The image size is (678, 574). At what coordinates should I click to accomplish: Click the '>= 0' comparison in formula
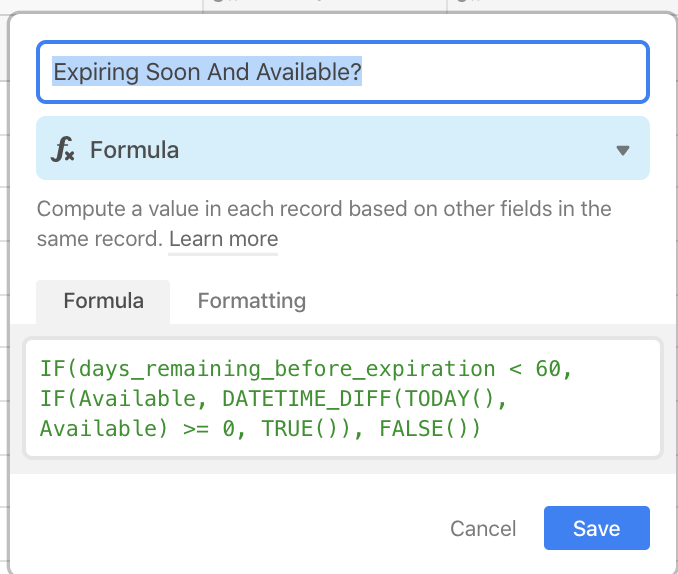209,429
